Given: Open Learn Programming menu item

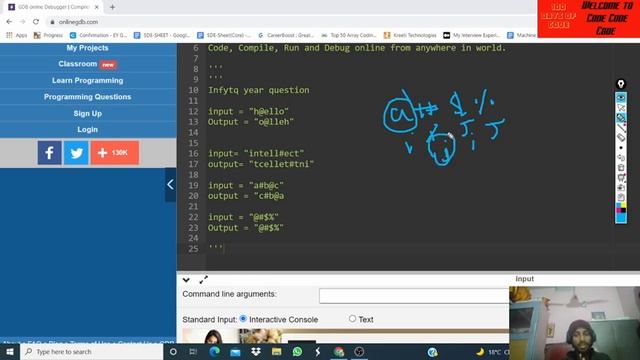Looking at the screenshot, I should [x=88, y=80].
